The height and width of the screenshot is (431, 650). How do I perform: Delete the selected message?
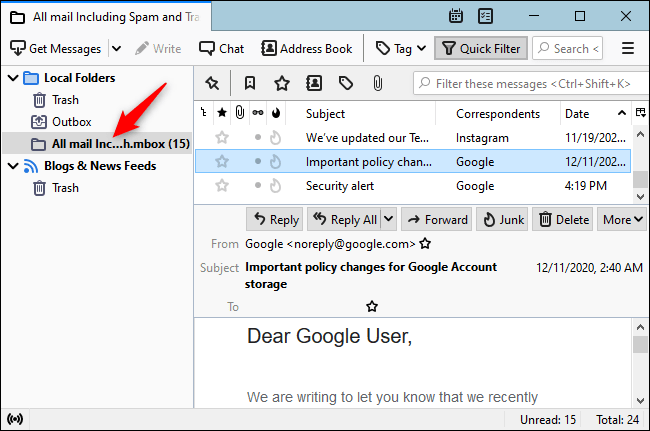tap(563, 219)
